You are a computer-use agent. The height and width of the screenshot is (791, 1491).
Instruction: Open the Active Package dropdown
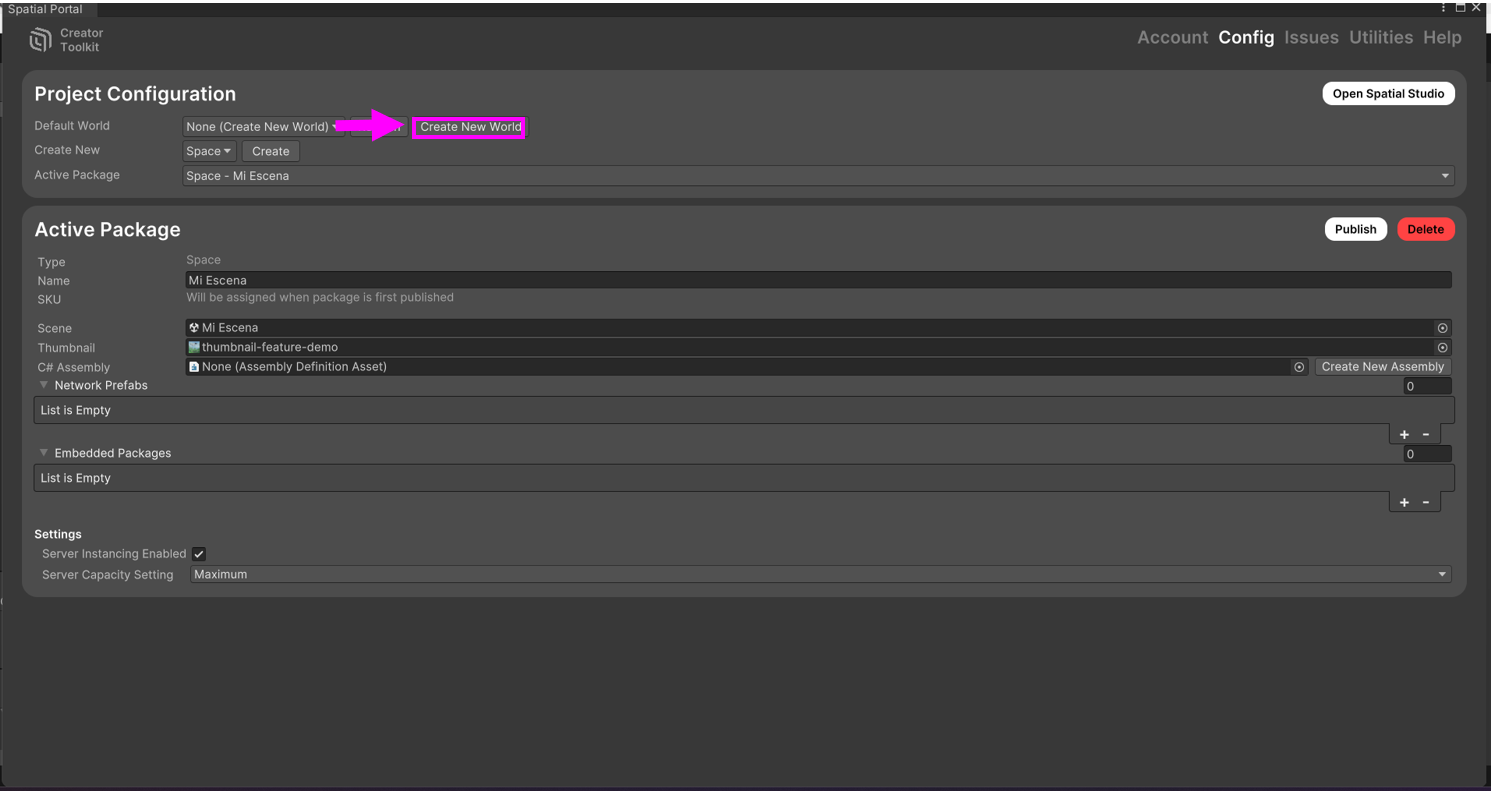[x=818, y=176]
